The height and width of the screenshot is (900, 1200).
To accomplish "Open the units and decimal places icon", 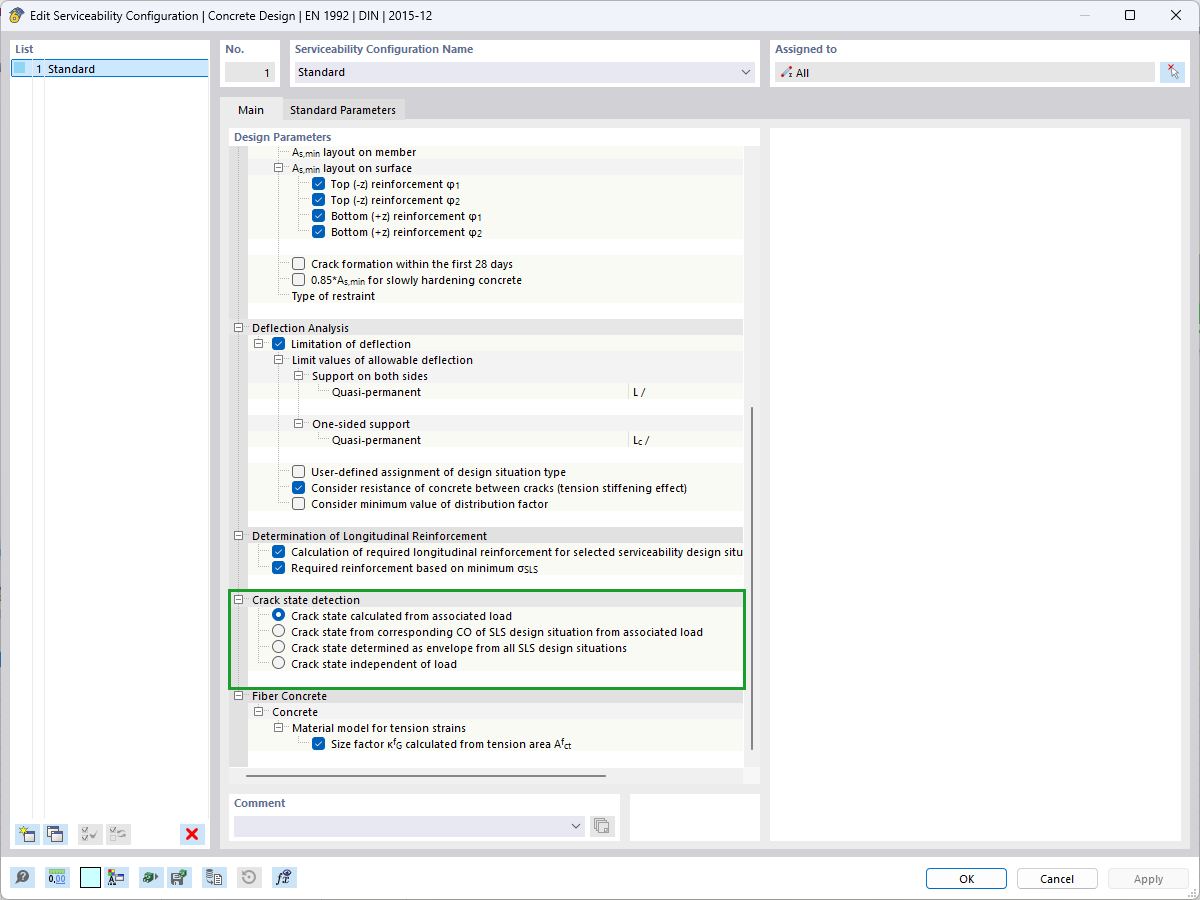I will [x=57, y=878].
